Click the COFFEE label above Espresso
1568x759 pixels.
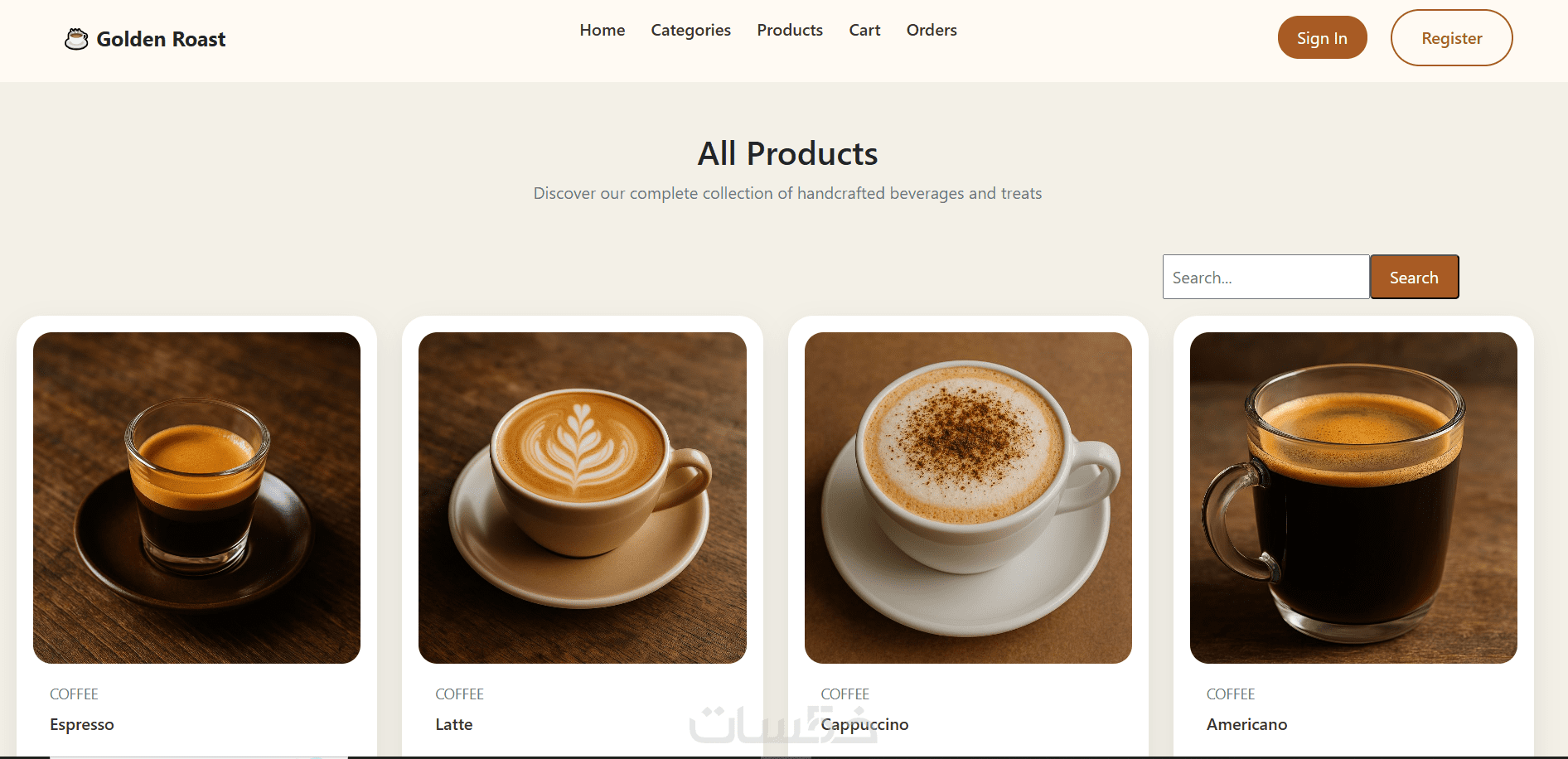(x=74, y=694)
